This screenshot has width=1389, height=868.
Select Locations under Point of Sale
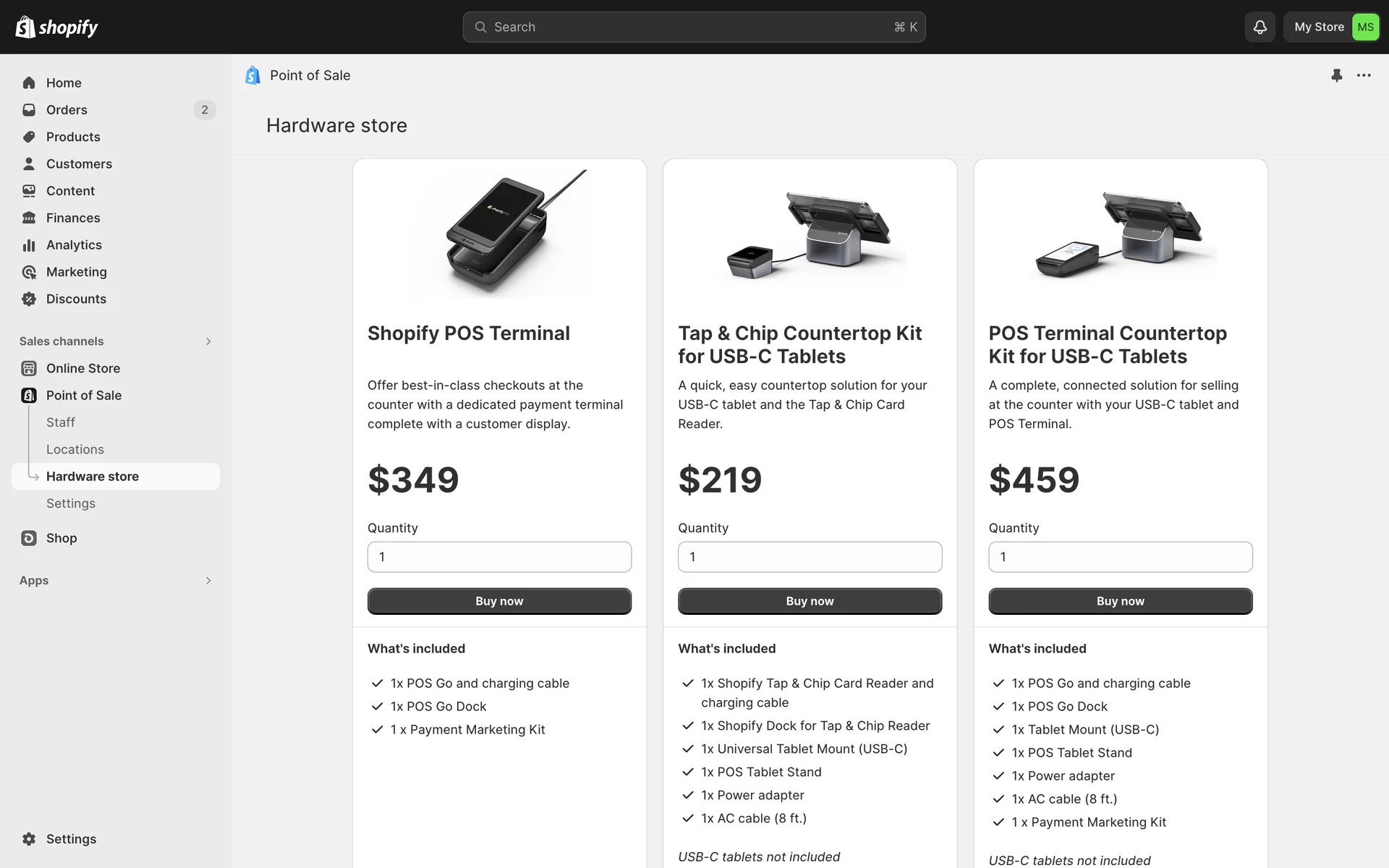pos(75,450)
